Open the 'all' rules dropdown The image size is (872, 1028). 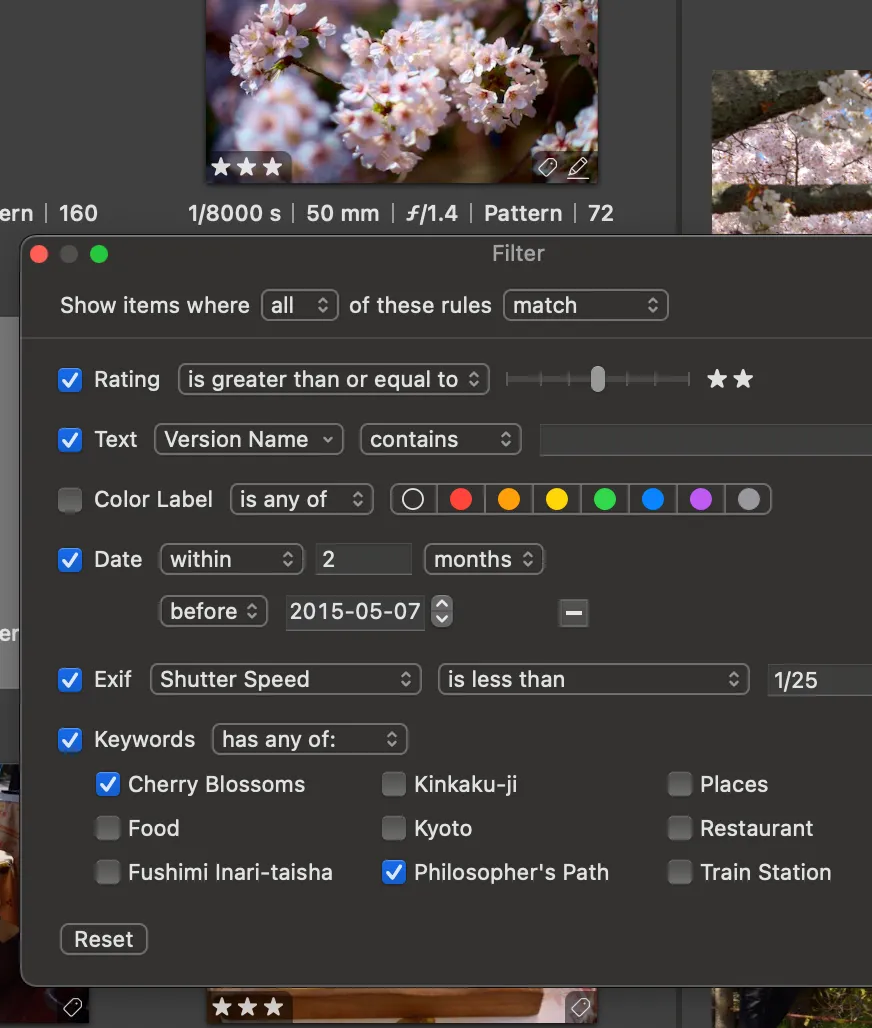click(x=299, y=305)
